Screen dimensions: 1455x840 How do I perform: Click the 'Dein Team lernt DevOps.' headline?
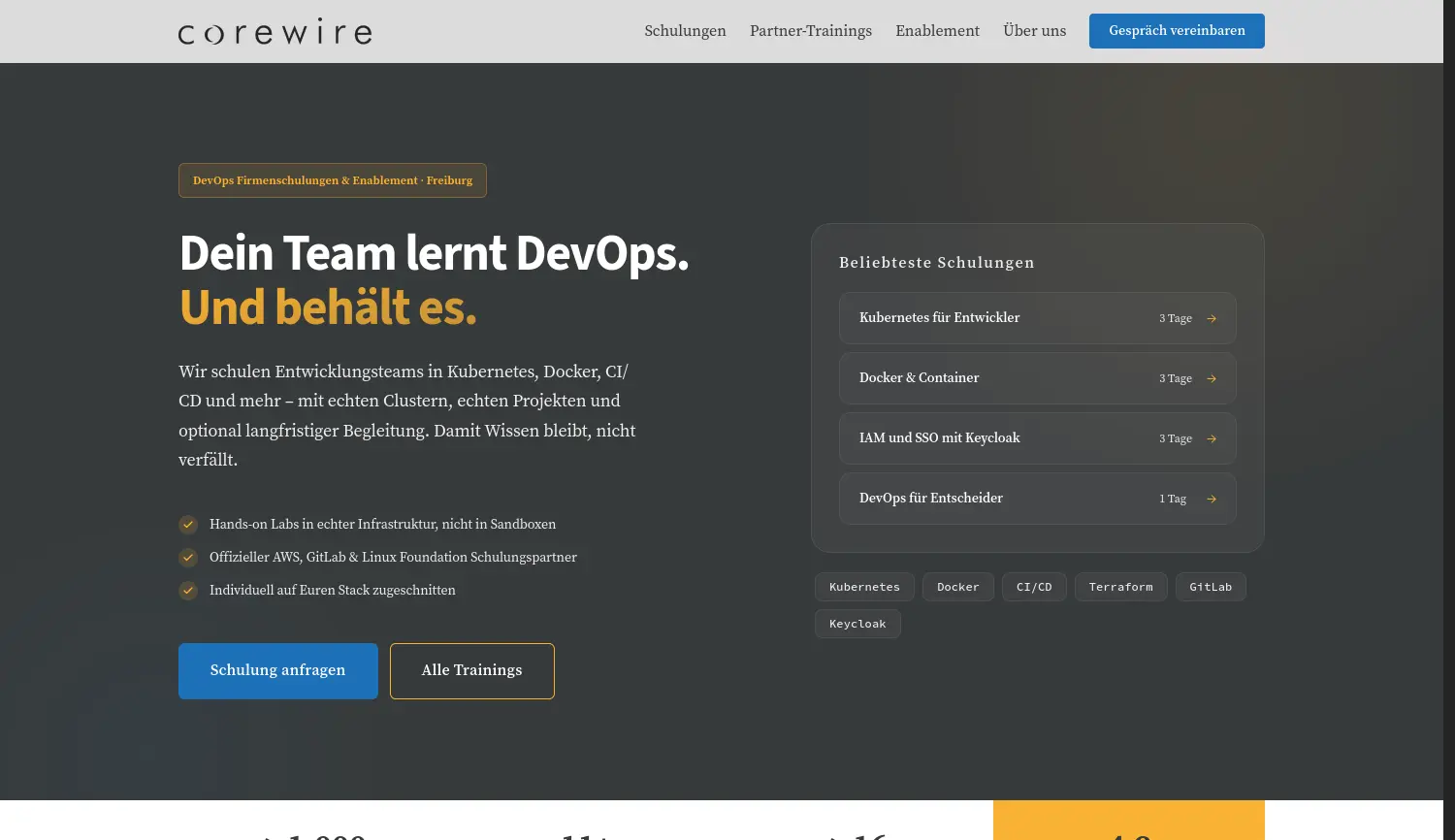coord(435,253)
